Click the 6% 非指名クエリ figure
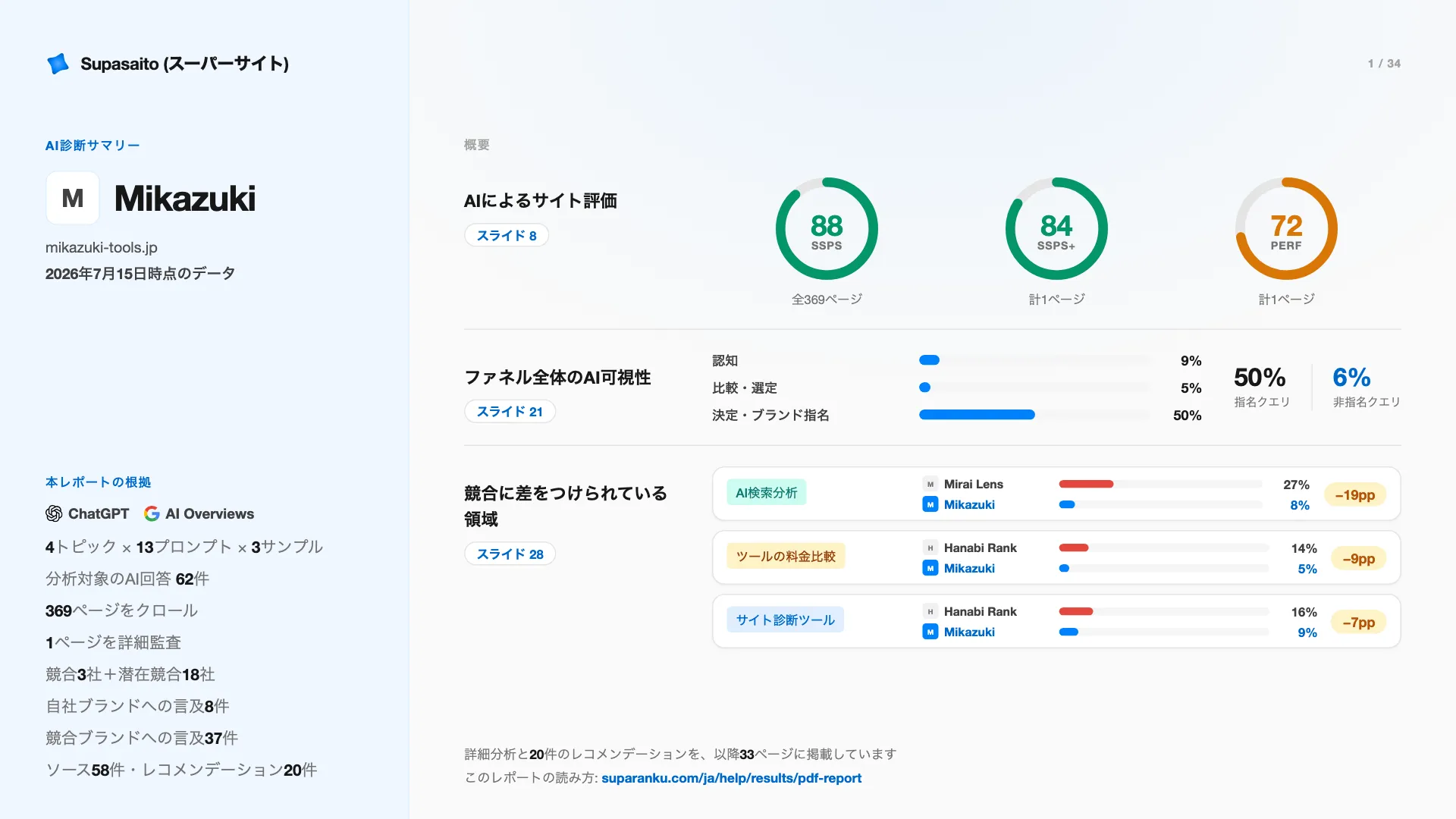The image size is (1456, 819). [x=1367, y=387]
